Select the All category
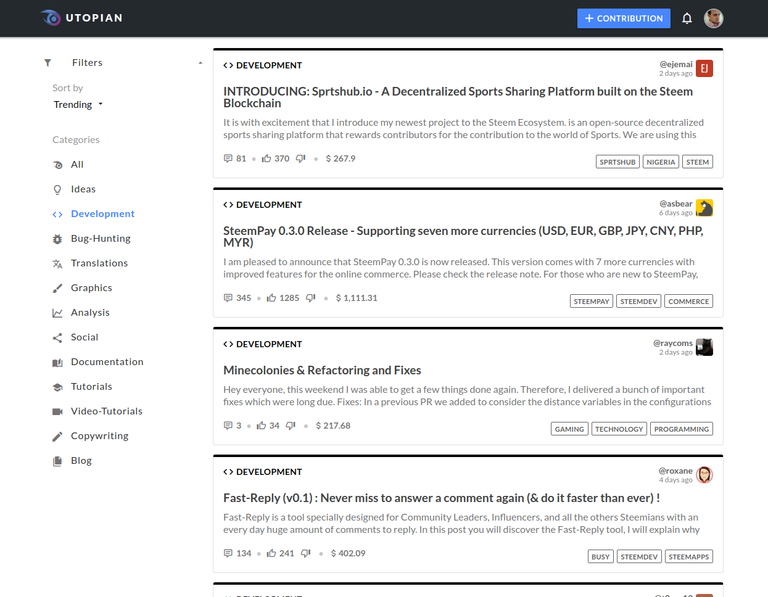768x597 pixels. click(77, 165)
